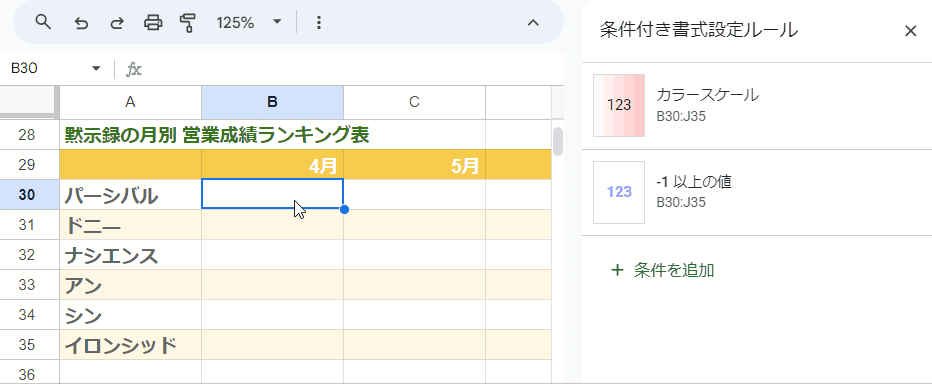Select row 31 header
Viewport: 932px width, 384px height.
[x=29, y=225]
